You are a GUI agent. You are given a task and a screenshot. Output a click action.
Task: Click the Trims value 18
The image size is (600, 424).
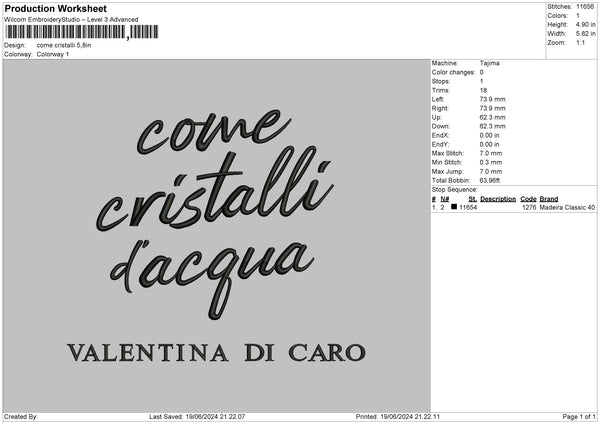click(x=483, y=90)
